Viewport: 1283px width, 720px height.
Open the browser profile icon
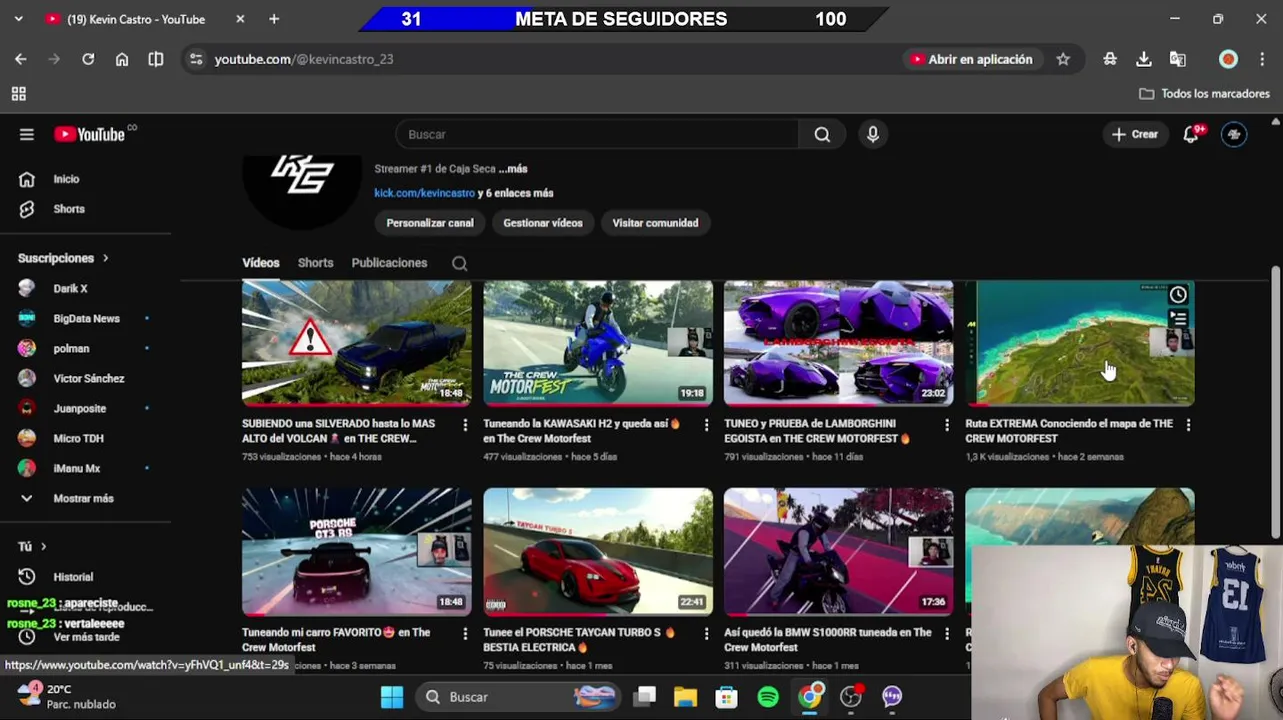click(x=1228, y=59)
